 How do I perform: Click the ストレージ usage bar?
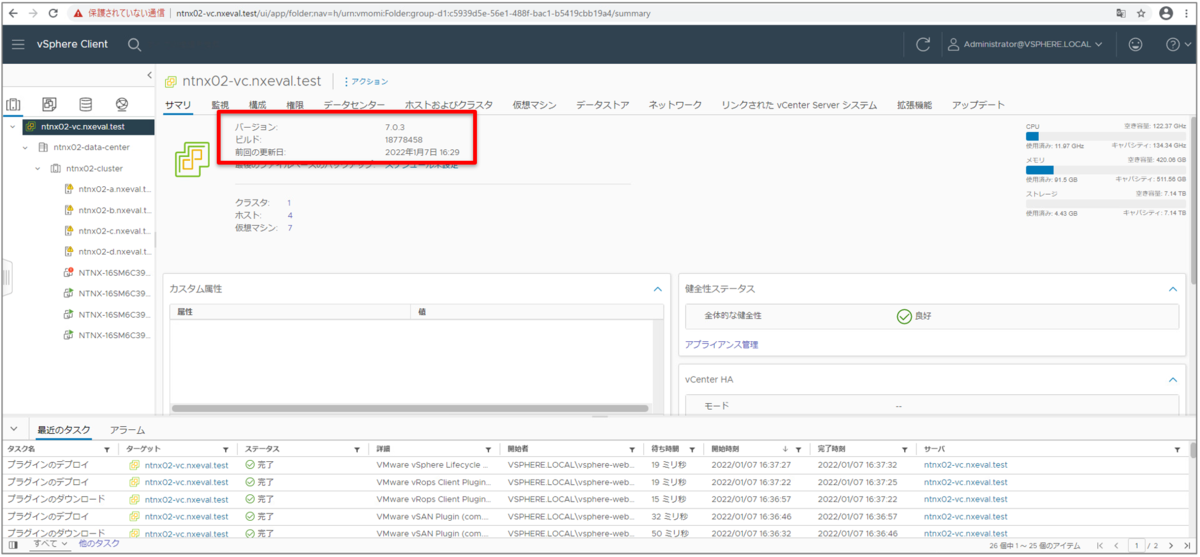[1105, 203]
